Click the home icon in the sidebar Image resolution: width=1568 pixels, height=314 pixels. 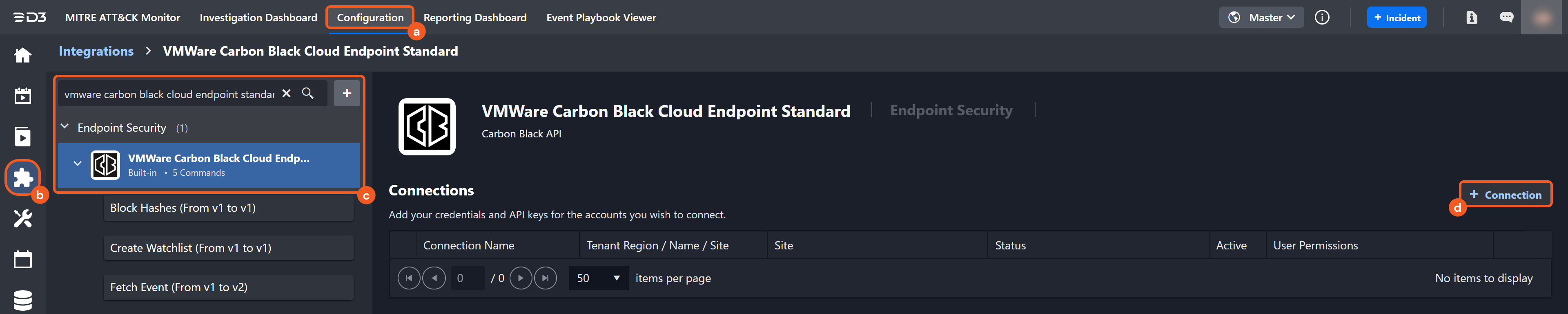point(22,56)
